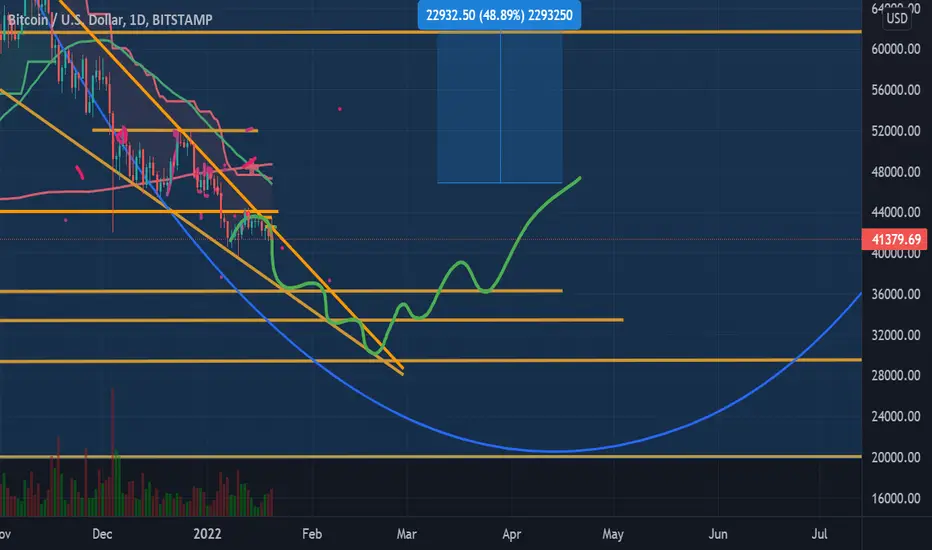This screenshot has width=932, height=550.
Task: Select the blue shaded price range box
Action: point(500,108)
